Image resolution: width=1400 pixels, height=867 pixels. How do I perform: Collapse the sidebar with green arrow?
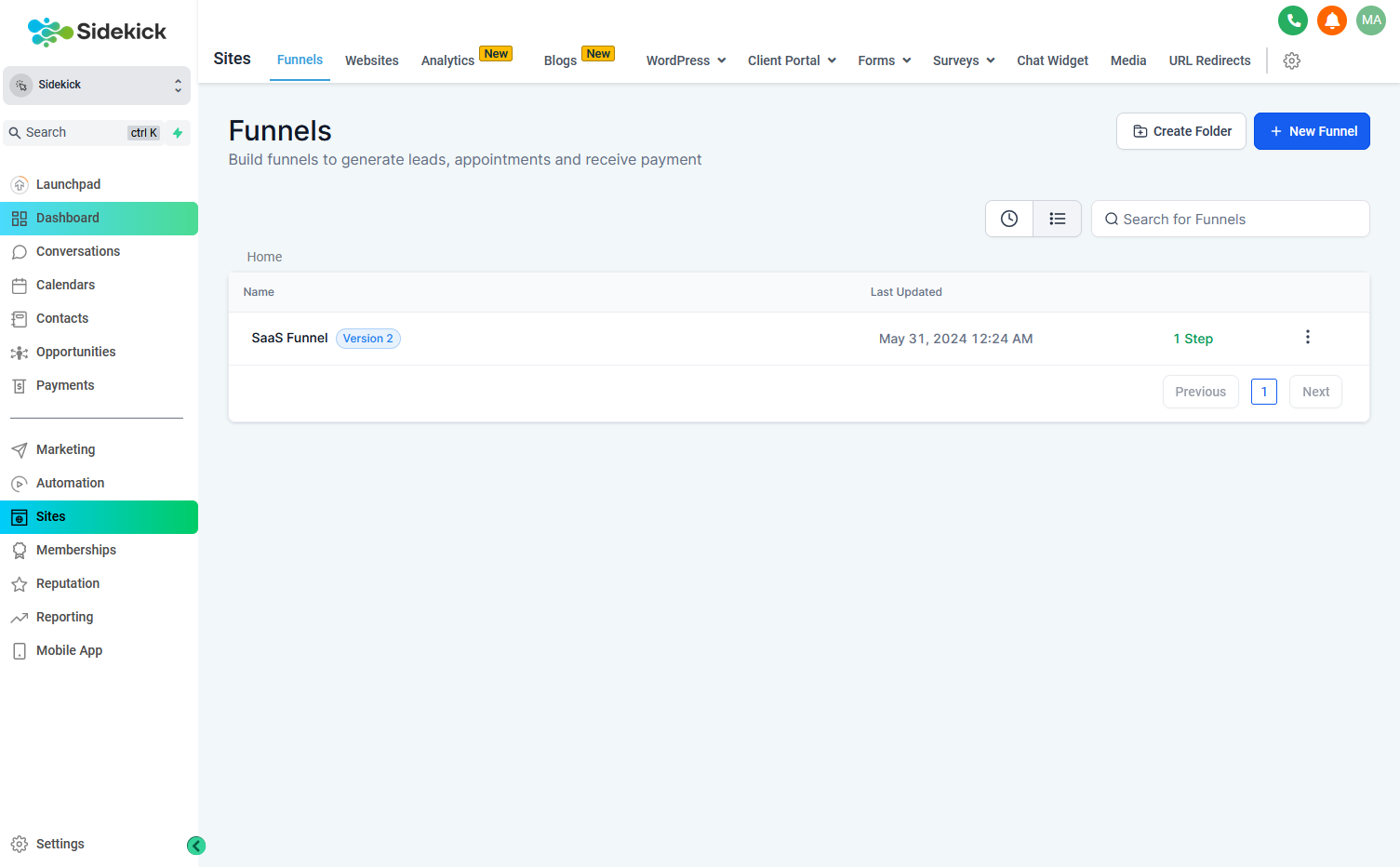tap(196, 846)
